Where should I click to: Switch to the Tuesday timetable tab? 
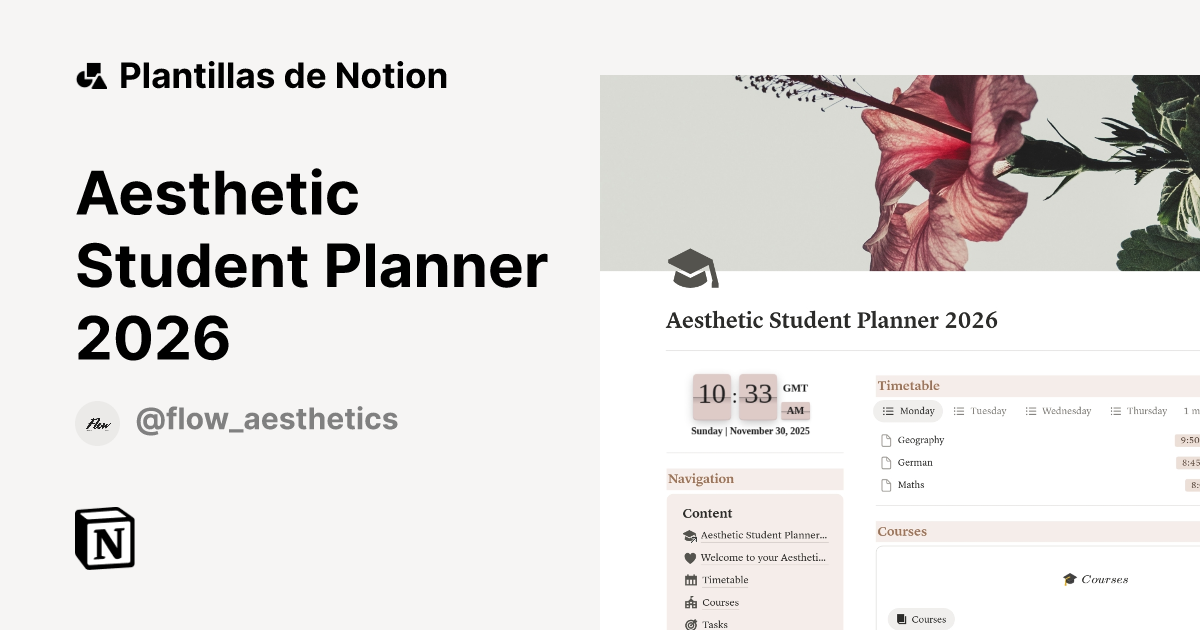982,411
